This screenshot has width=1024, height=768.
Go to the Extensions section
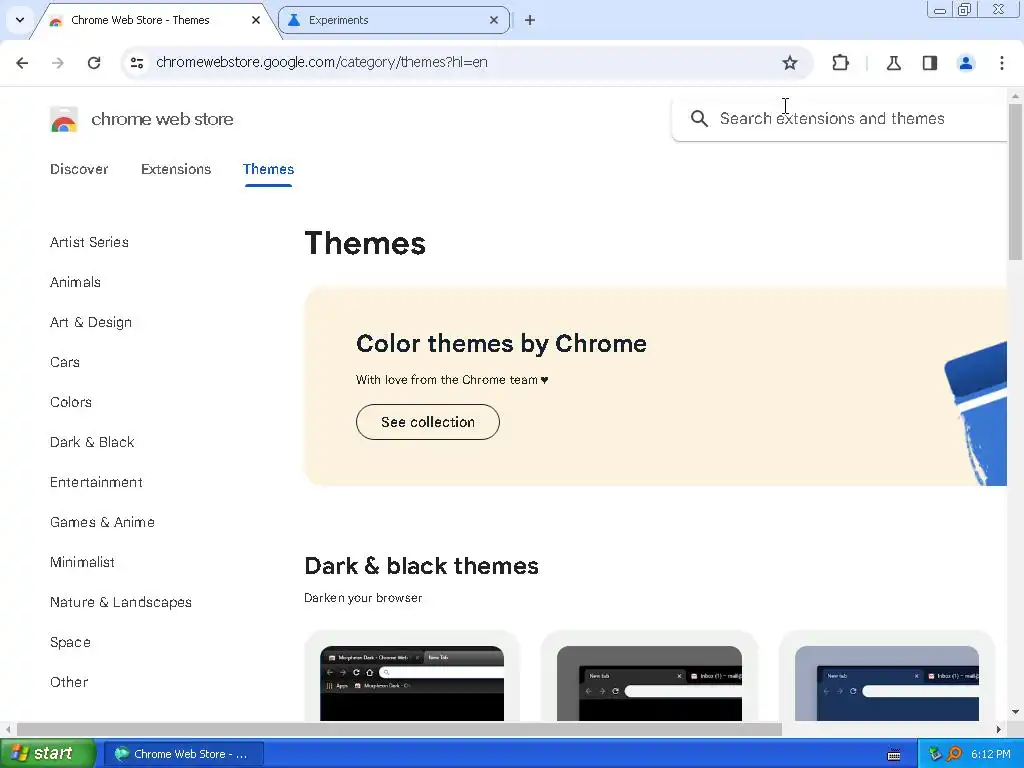coord(176,169)
